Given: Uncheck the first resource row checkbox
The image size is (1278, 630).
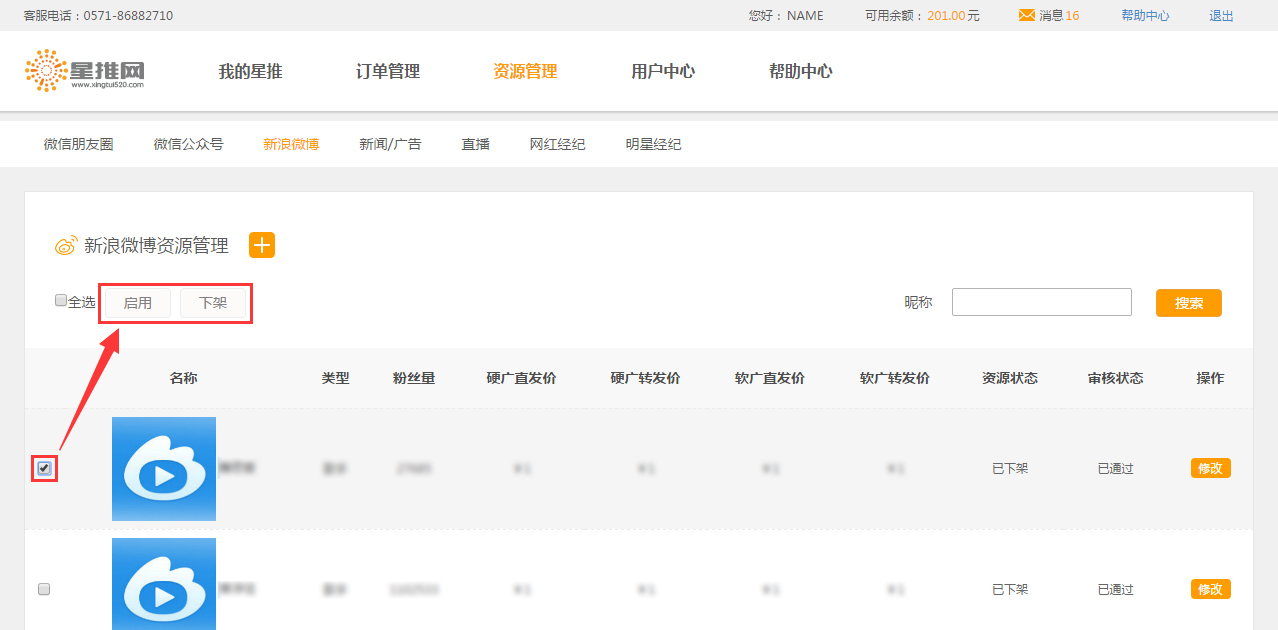Looking at the screenshot, I should [44, 468].
